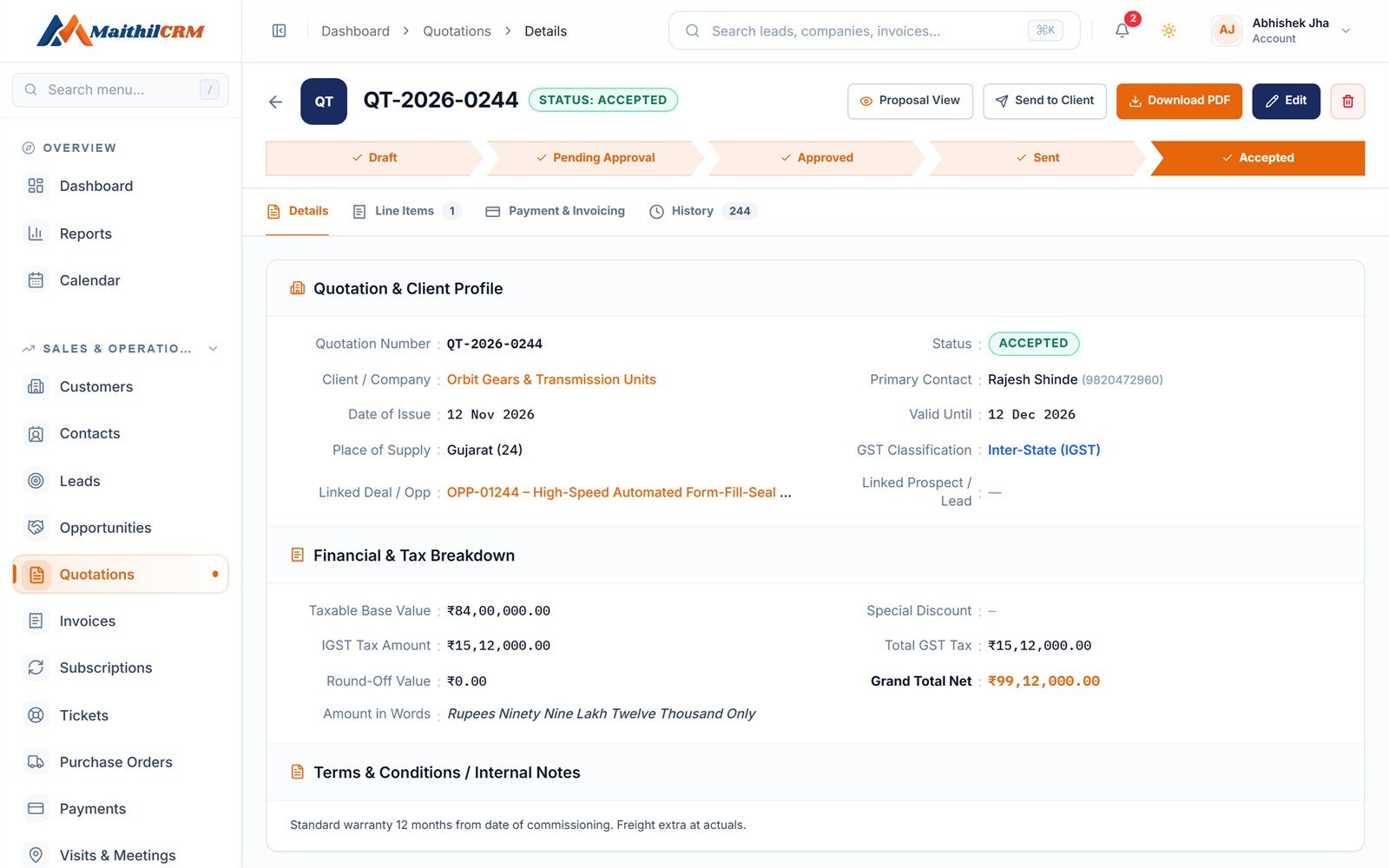
Task: Open Tickets section
Action: (121, 715)
